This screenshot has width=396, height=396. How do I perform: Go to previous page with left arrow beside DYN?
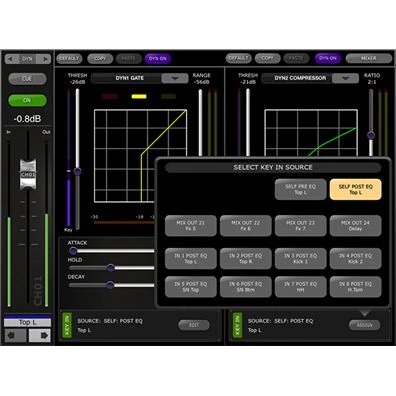[12, 59]
